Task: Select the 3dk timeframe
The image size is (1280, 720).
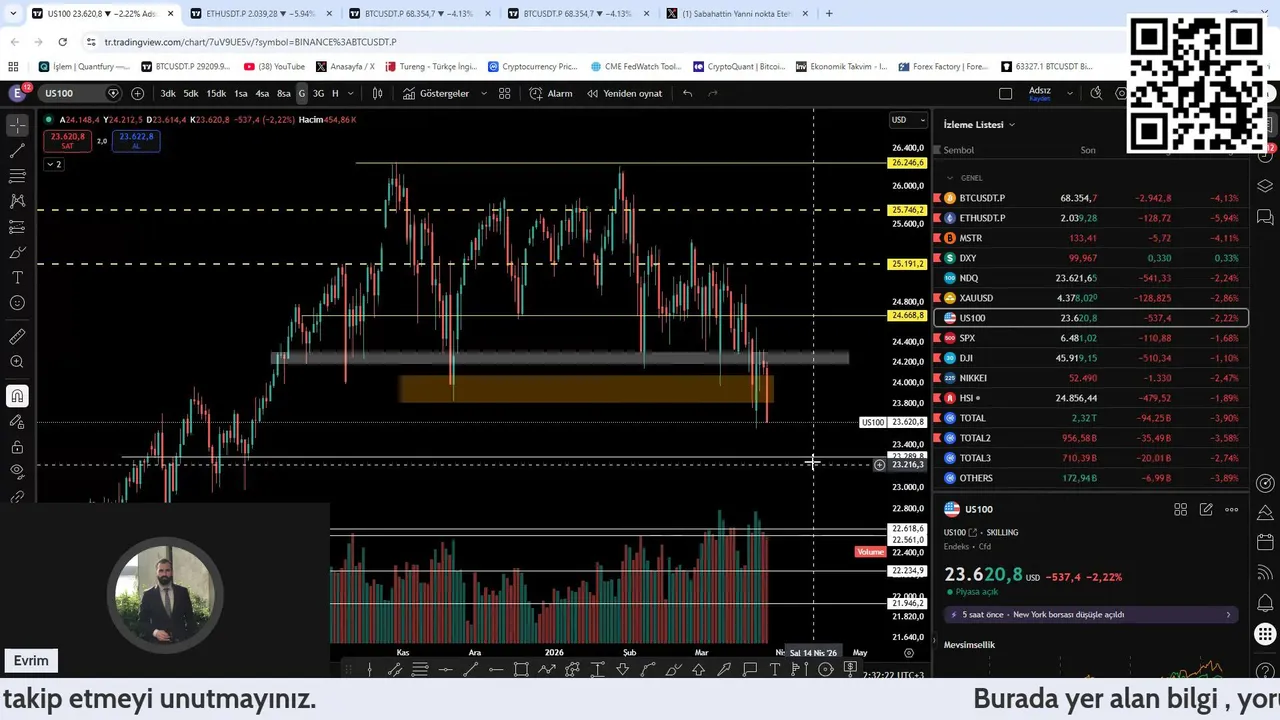Action: (168, 93)
